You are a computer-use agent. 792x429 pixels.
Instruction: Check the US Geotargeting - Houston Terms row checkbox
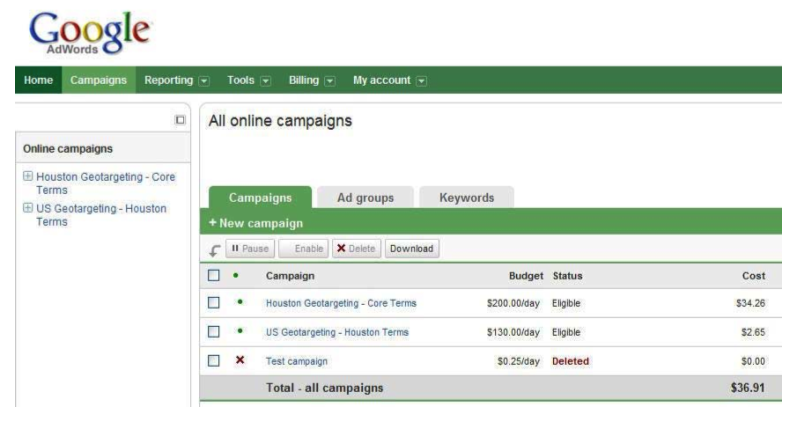pyautogui.click(x=214, y=331)
